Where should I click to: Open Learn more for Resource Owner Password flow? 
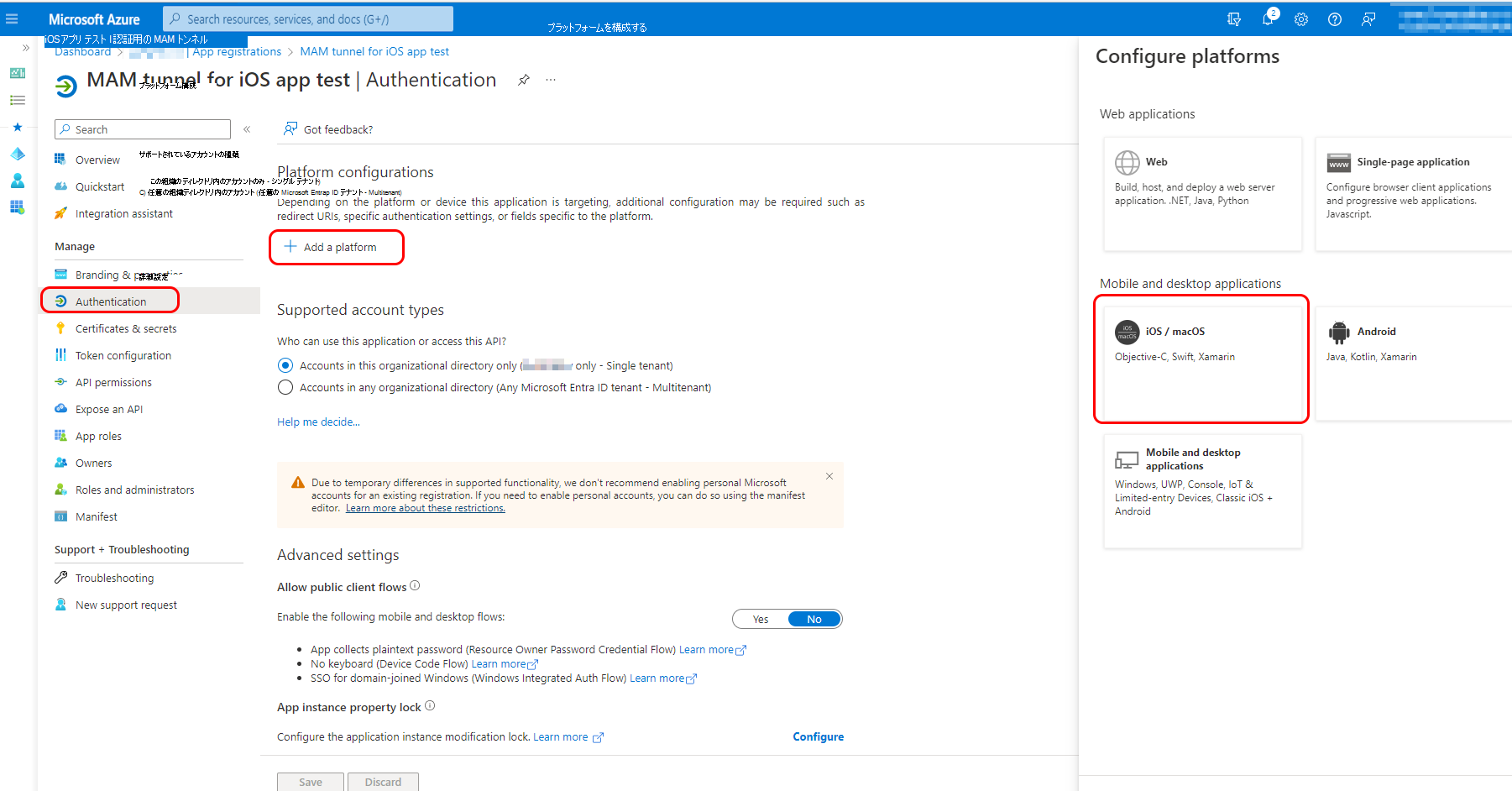click(x=712, y=649)
